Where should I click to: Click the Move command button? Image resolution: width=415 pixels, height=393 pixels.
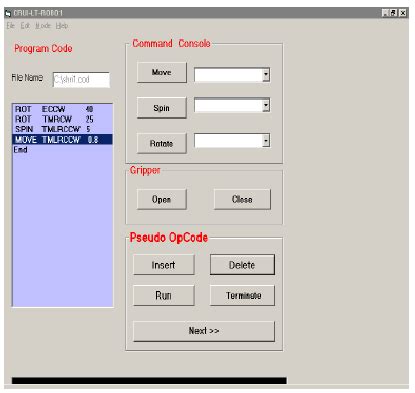point(162,72)
